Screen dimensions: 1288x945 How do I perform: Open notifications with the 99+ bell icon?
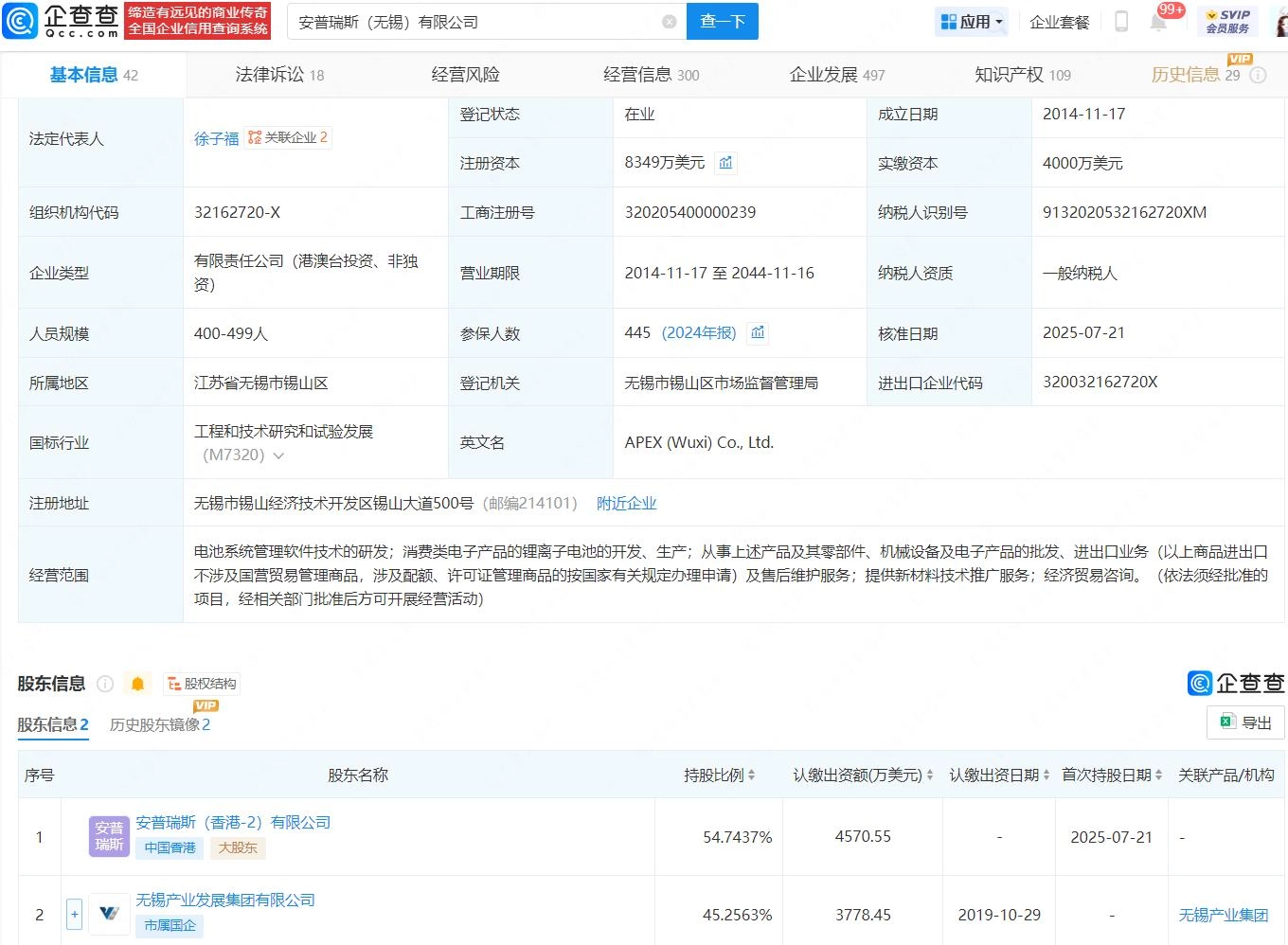click(x=1157, y=24)
